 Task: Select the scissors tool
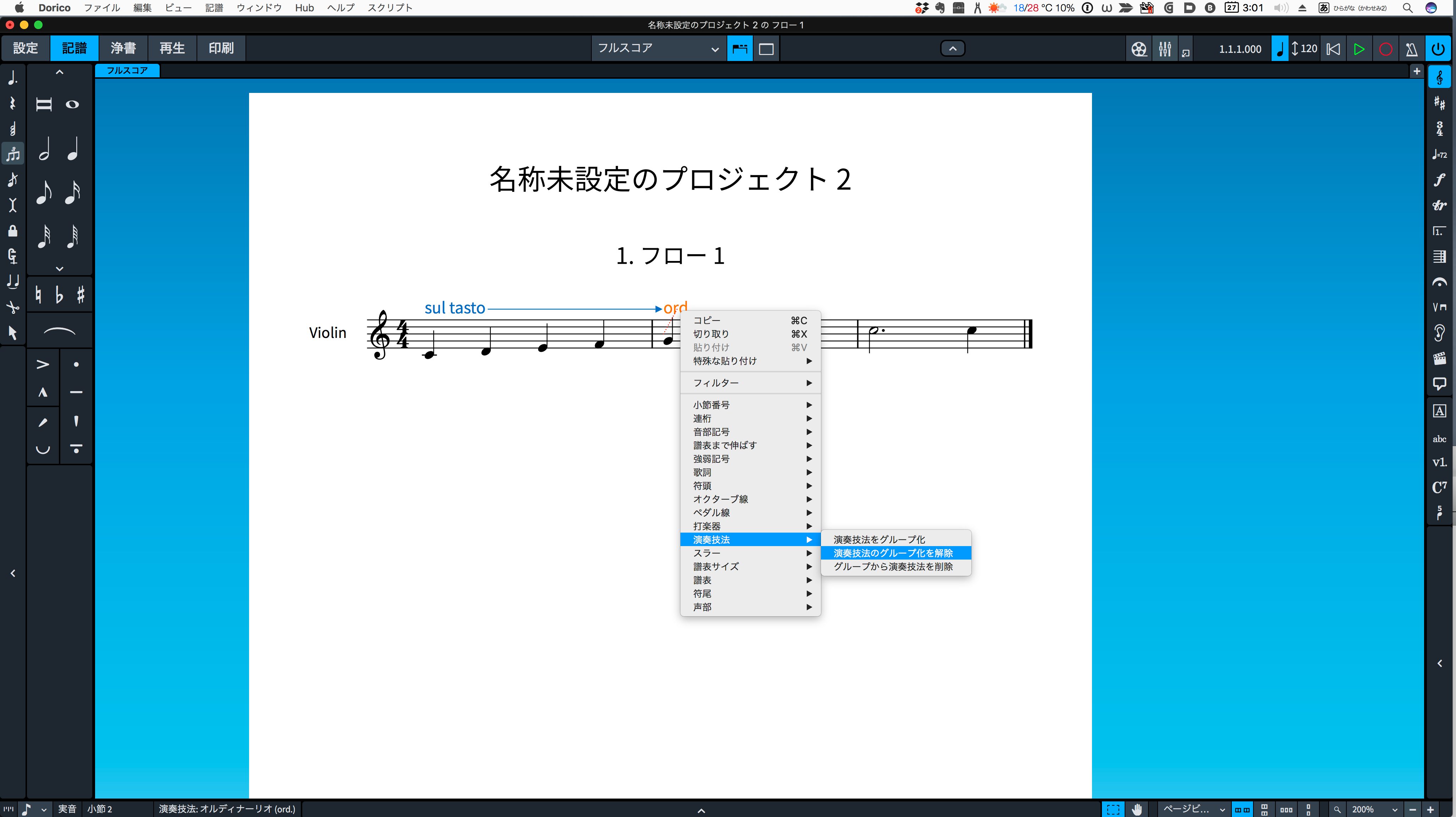(12, 307)
